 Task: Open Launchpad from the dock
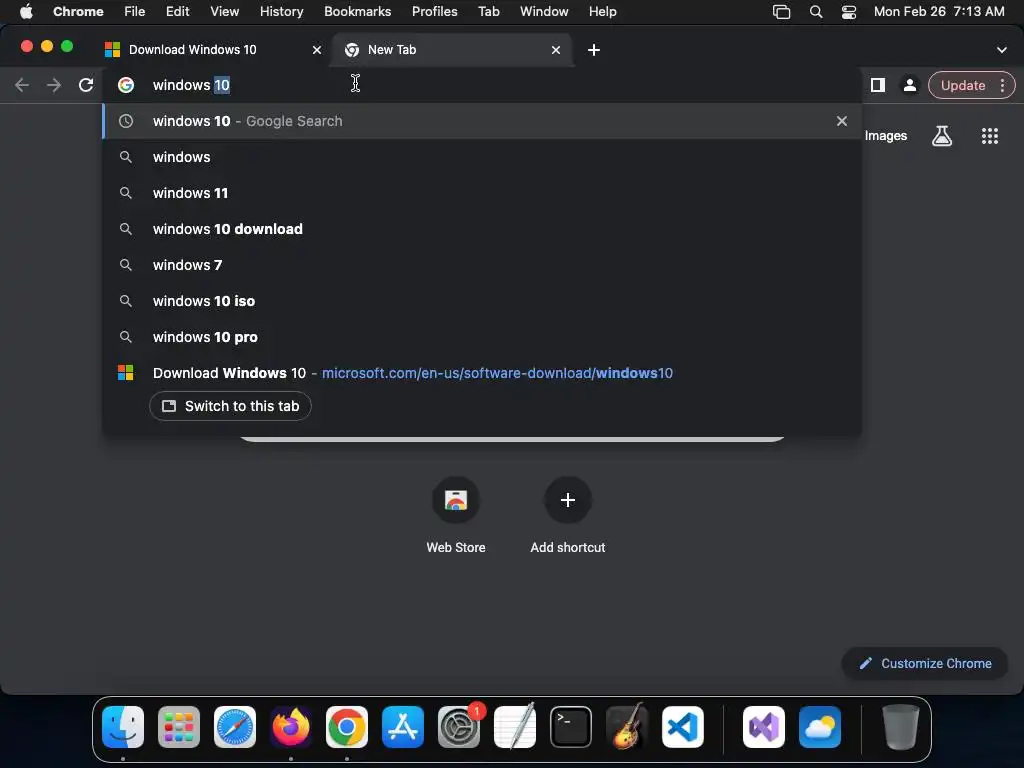tap(179, 727)
